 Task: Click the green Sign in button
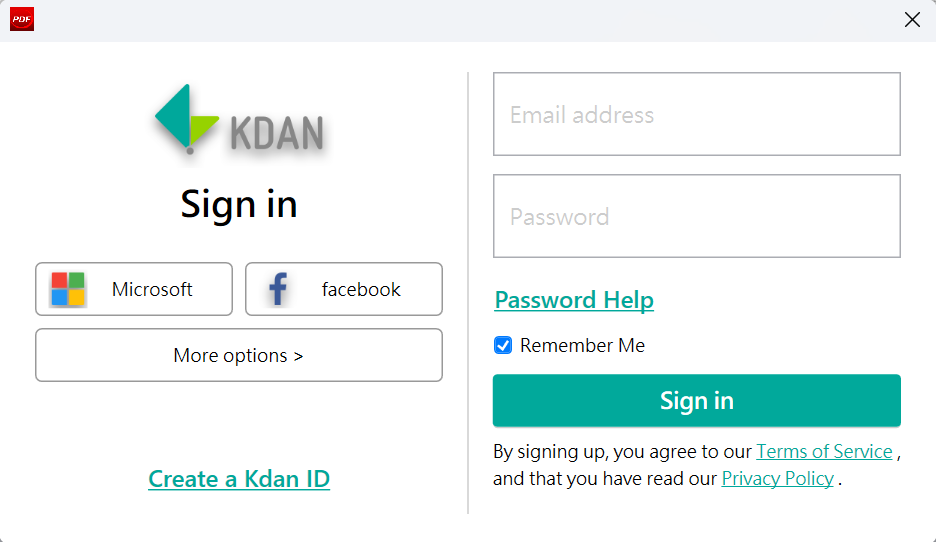tap(697, 401)
